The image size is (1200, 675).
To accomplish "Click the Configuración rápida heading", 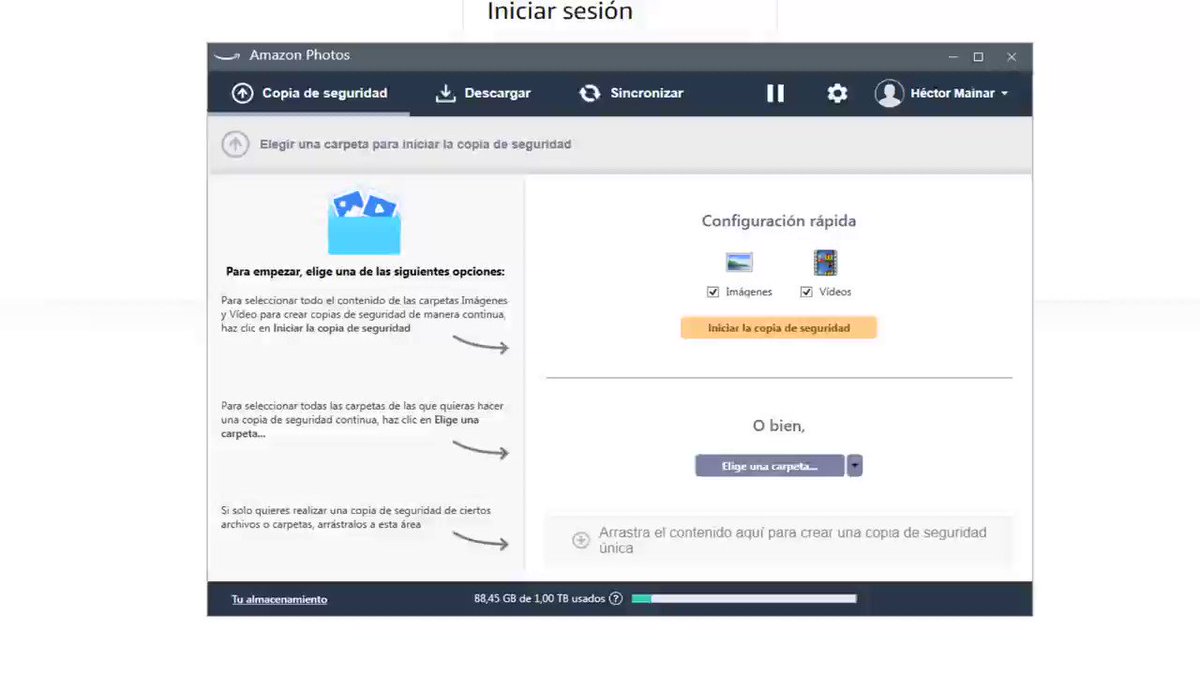I will (779, 221).
